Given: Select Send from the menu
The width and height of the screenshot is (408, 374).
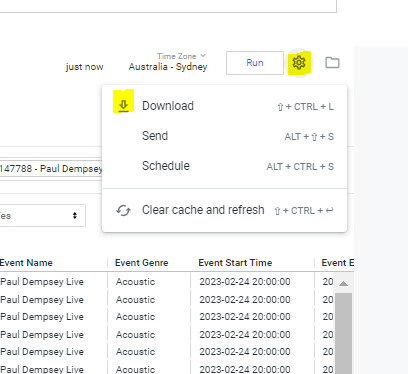Looking at the screenshot, I should point(224,136).
